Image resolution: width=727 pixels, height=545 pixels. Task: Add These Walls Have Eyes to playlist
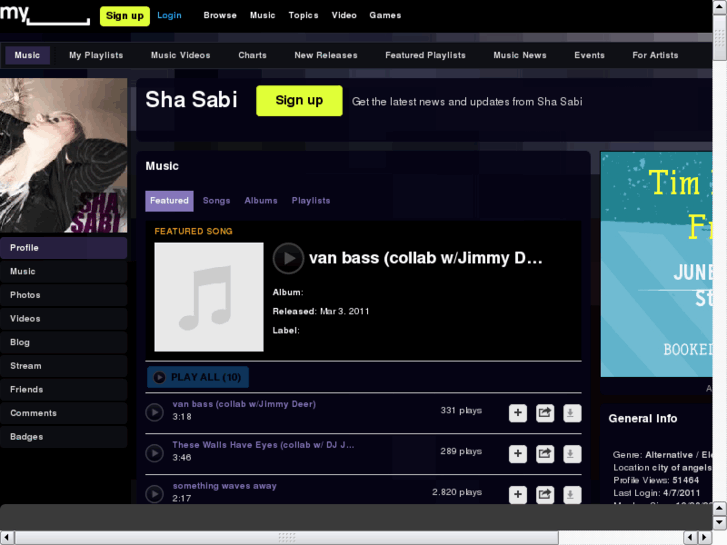pyautogui.click(x=518, y=454)
